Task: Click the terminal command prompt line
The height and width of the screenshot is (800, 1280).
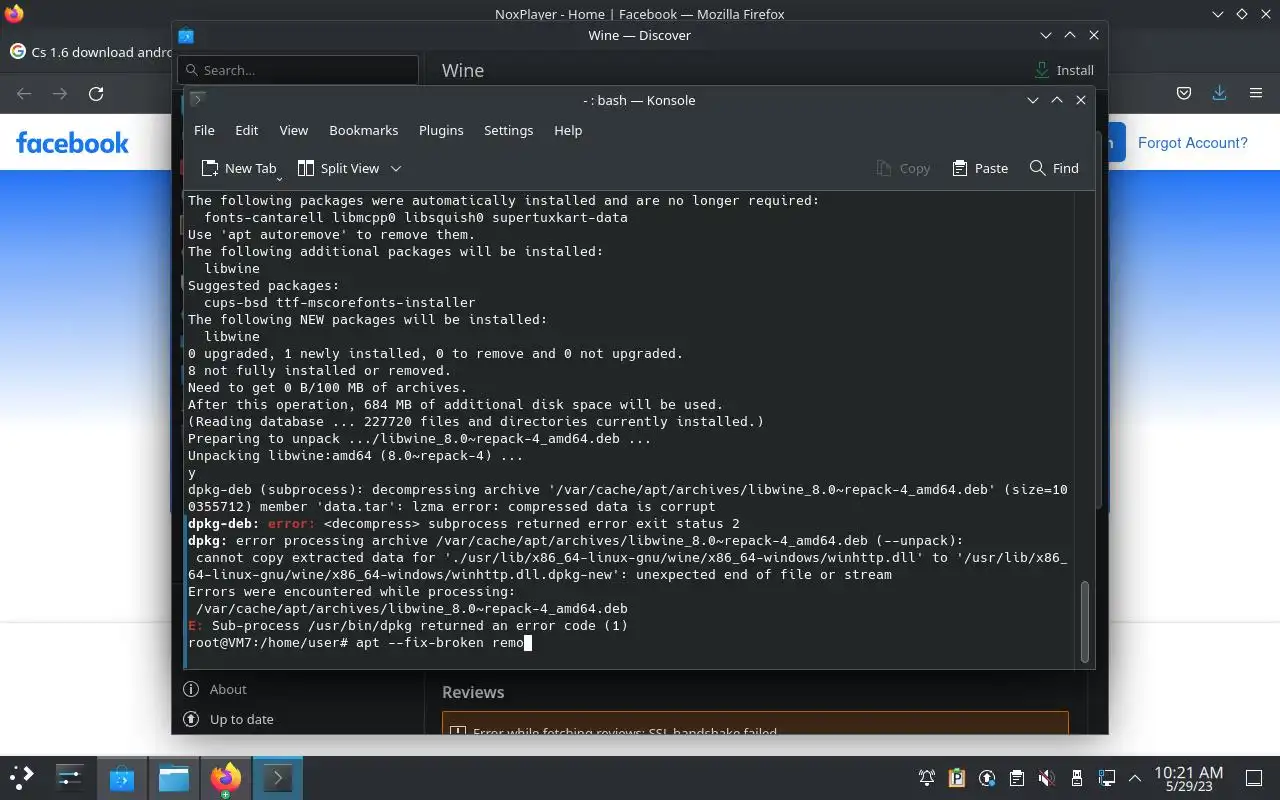Action: click(360, 642)
